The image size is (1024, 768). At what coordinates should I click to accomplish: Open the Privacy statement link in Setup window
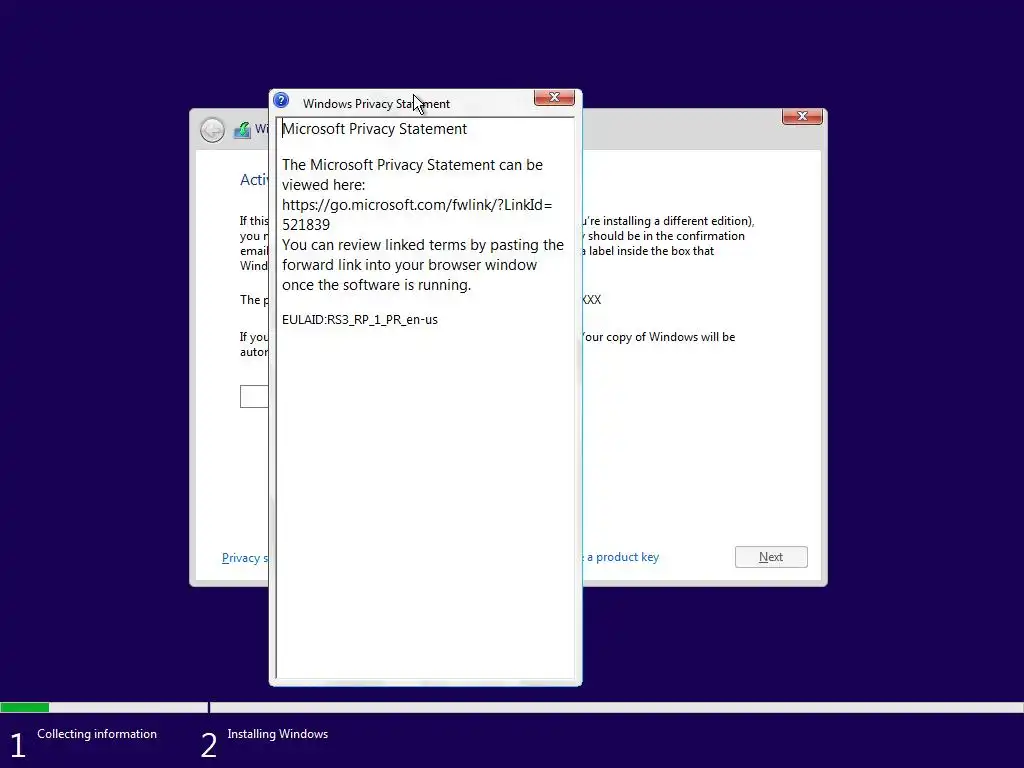click(245, 558)
